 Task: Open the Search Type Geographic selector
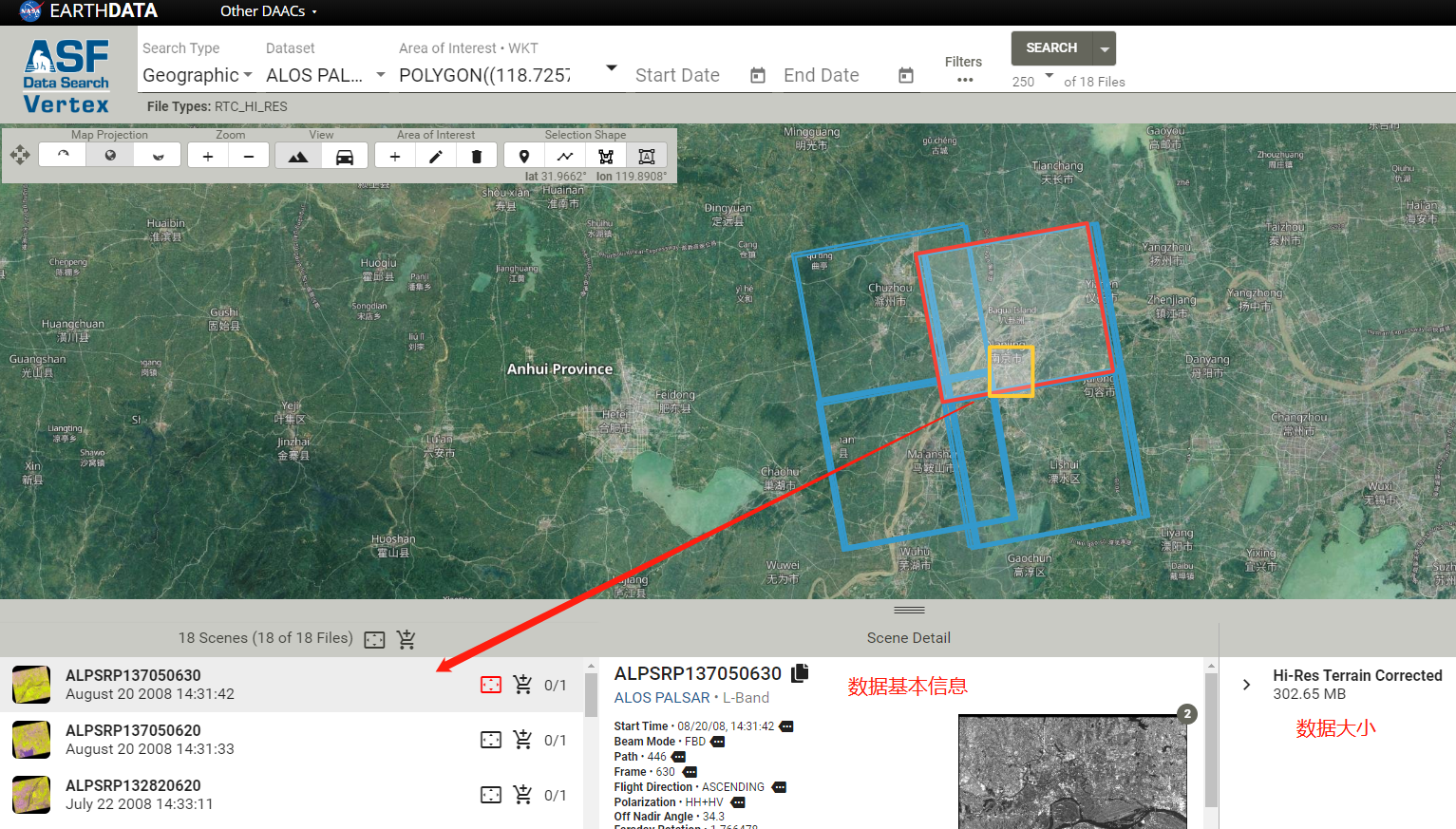coord(196,75)
